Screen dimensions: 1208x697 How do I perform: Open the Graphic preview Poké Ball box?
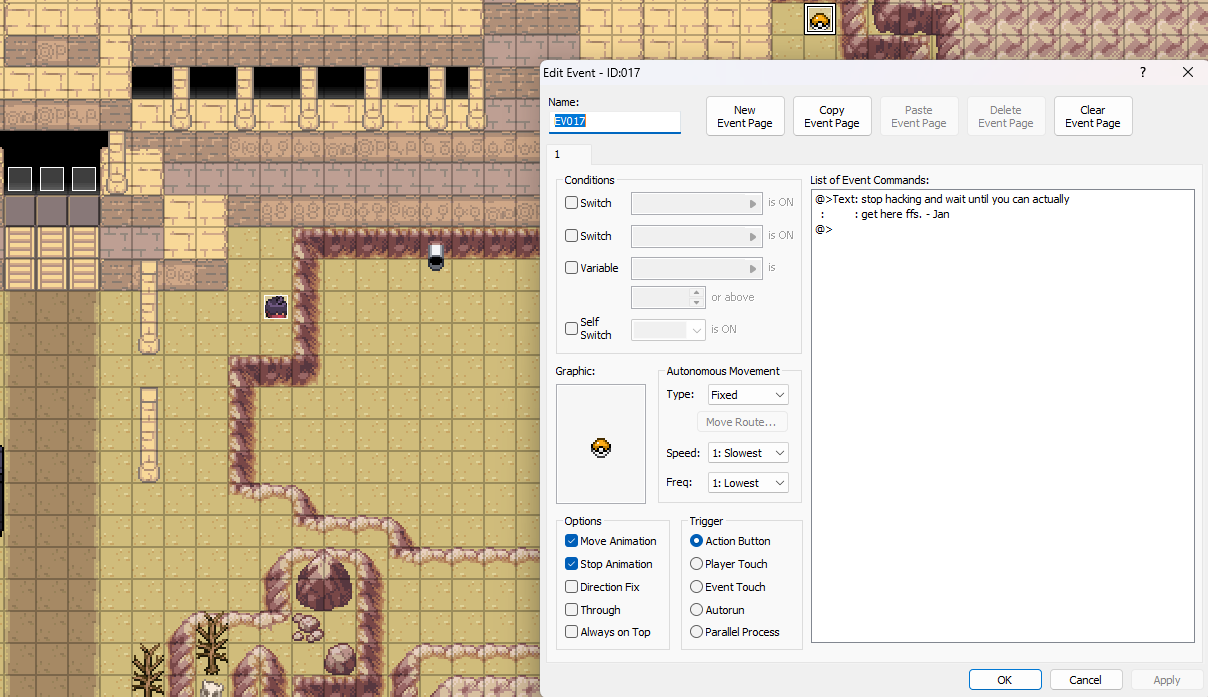[x=600, y=444]
